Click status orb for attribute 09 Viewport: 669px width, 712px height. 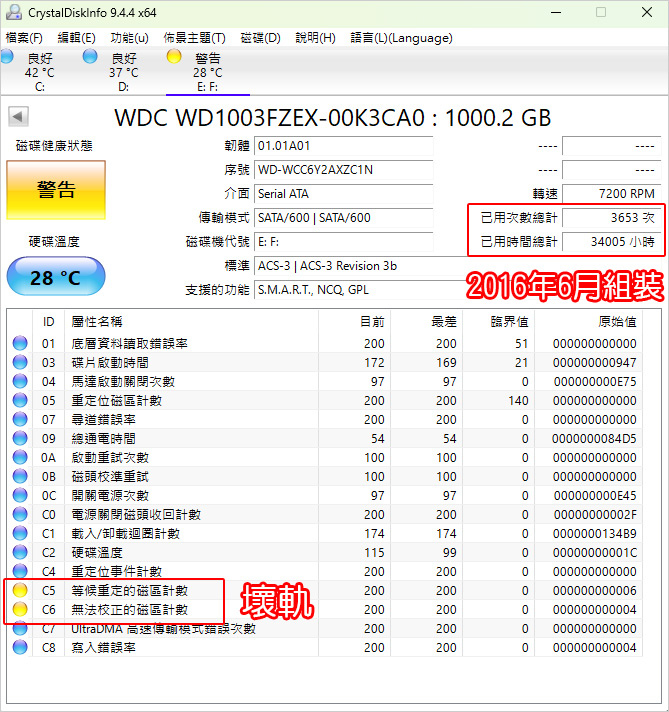click(x=20, y=438)
